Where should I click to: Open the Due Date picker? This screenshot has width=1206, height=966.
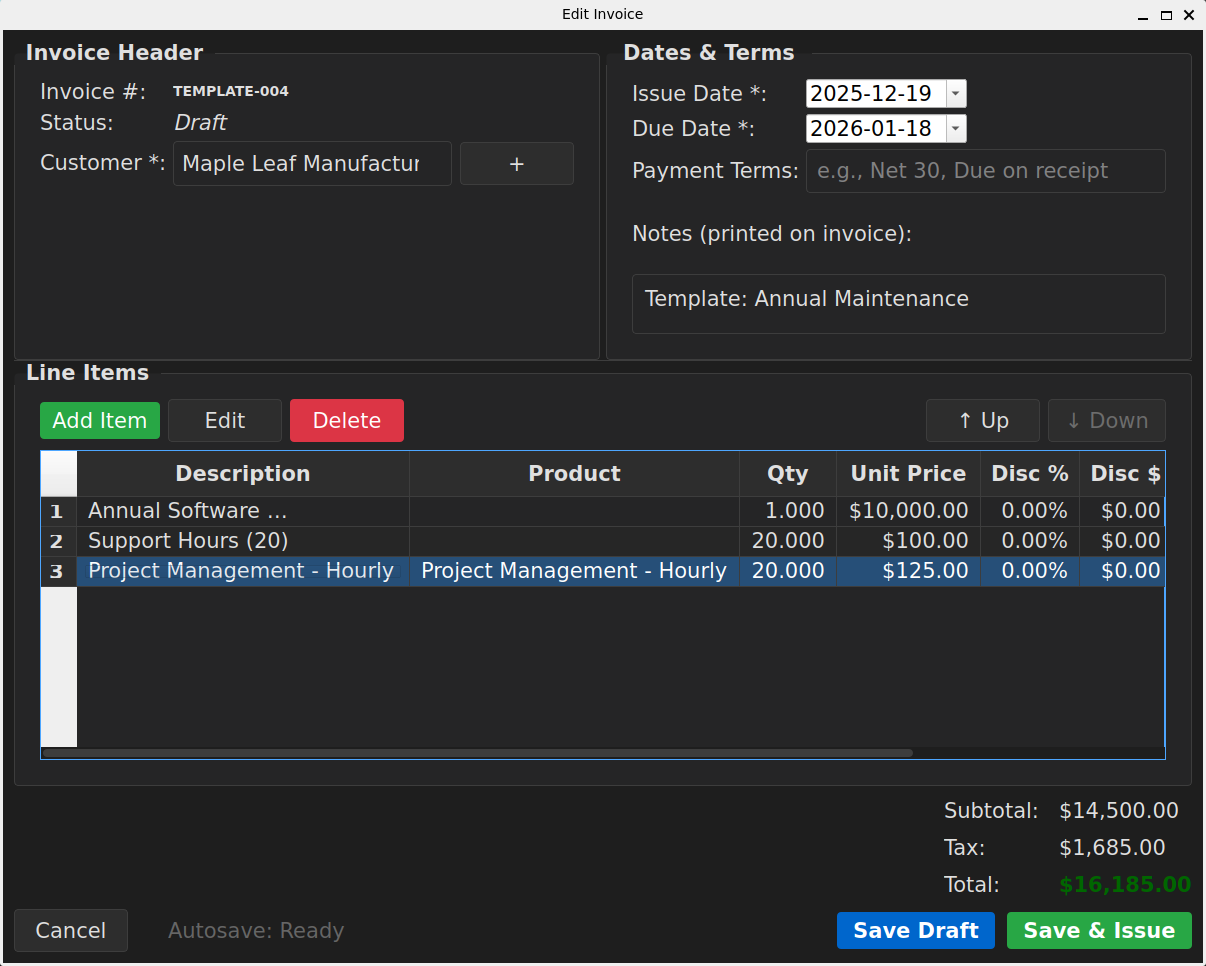point(955,128)
